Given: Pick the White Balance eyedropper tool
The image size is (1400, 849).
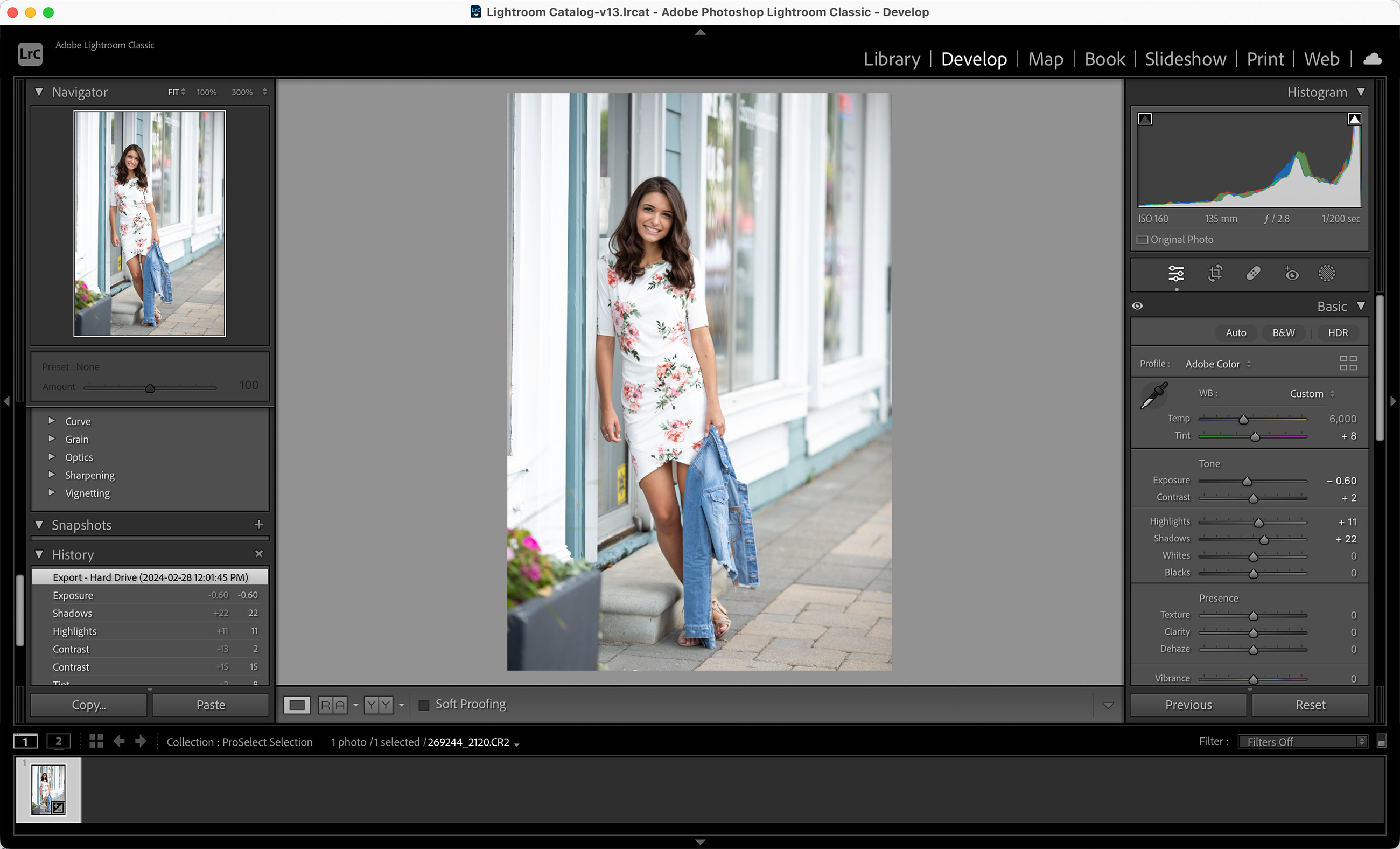Looking at the screenshot, I should tap(1153, 395).
